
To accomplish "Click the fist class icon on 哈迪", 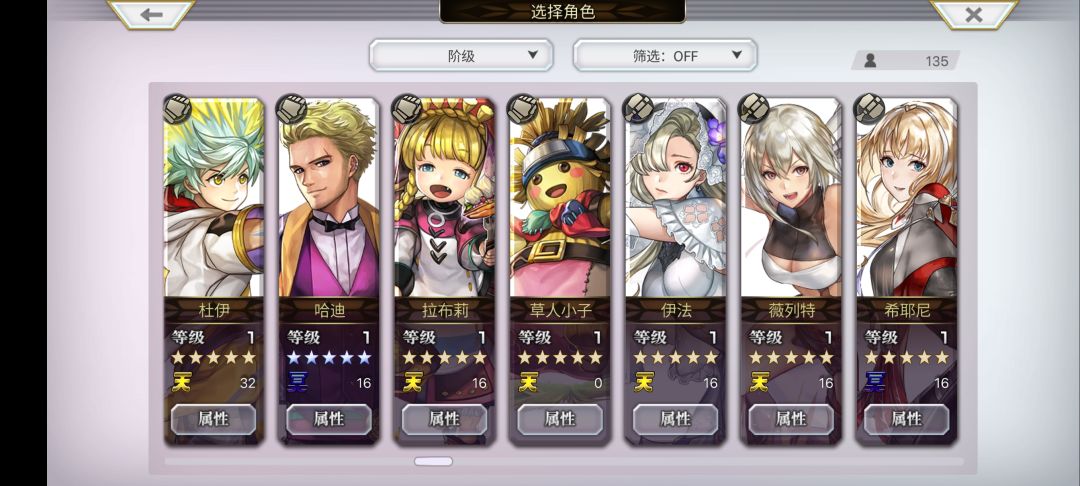I will [291, 109].
